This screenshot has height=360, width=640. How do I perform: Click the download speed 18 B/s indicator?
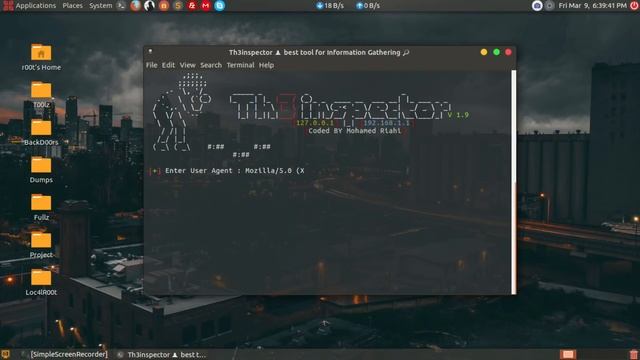(330, 6)
